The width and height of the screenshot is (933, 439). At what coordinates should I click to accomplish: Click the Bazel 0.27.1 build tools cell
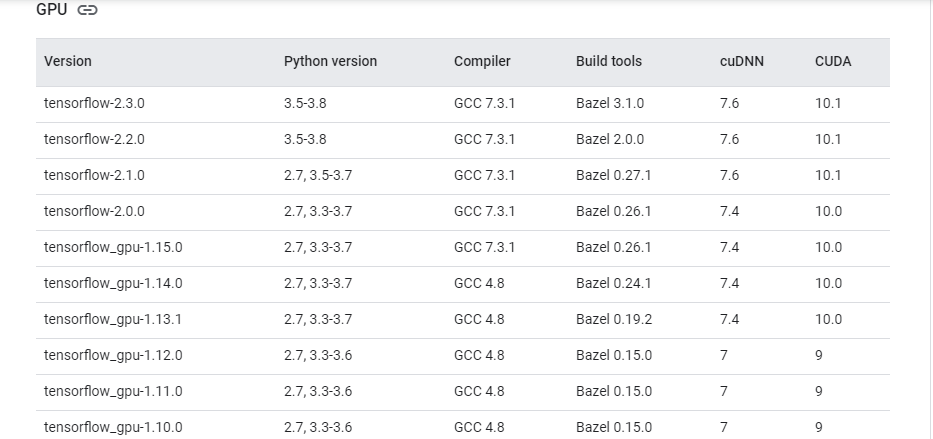coord(613,175)
